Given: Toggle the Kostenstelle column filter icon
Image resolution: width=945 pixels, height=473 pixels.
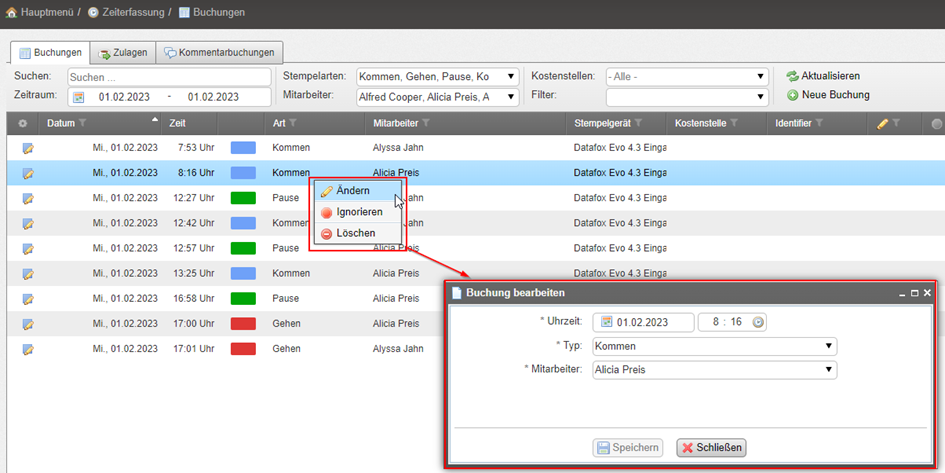Looking at the screenshot, I should tap(734, 123).
